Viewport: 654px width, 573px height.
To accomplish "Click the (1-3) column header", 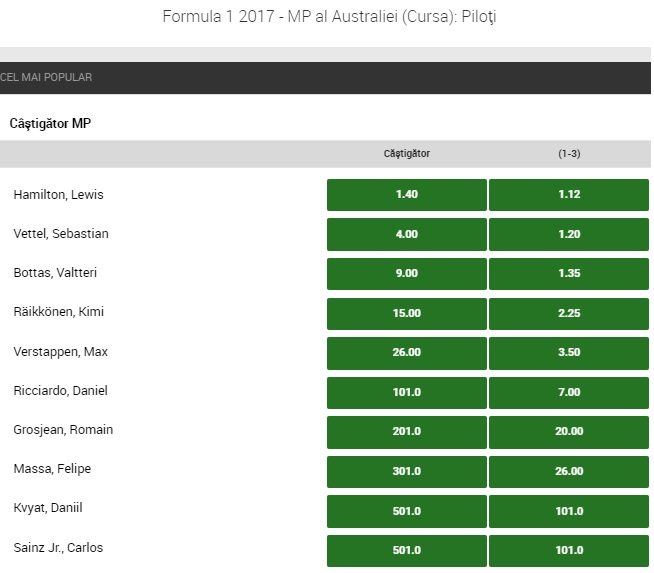I will coord(569,154).
